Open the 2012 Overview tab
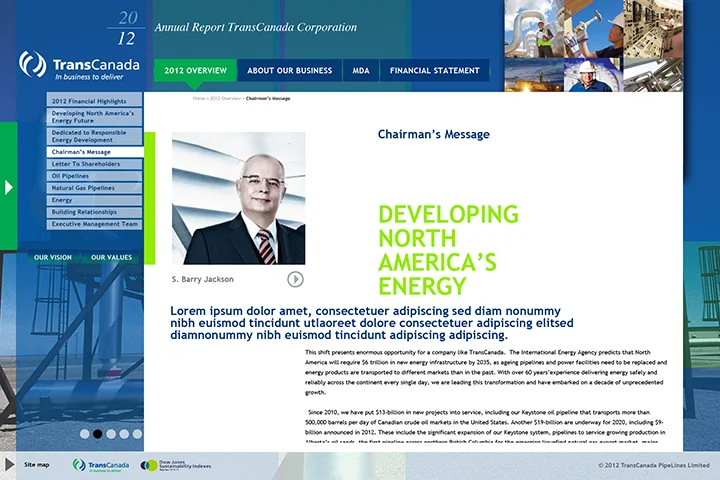The image size is (720, 480). (x=196, y=70)
